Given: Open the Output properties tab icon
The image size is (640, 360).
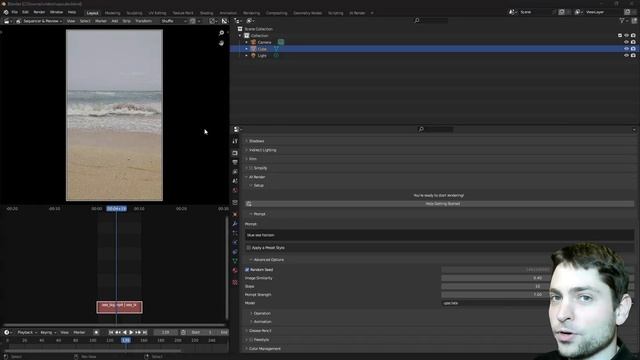Looking at the screenshot, I should tap(235, 162).
